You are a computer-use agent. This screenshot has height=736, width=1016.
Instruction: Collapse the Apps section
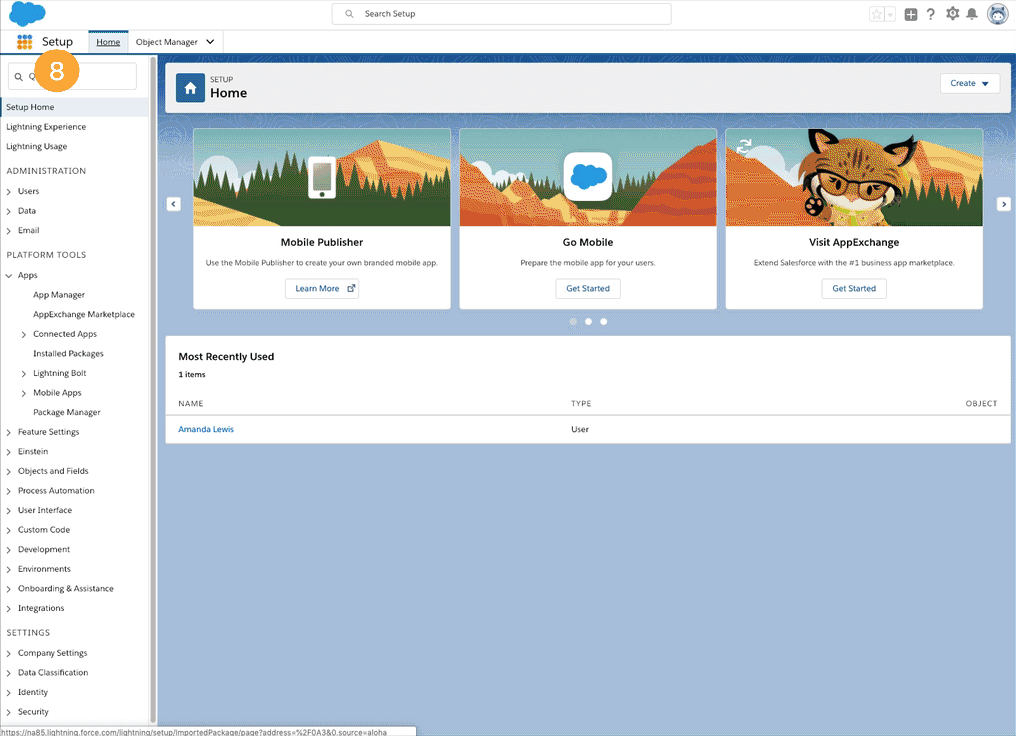(x=9, y=275)
